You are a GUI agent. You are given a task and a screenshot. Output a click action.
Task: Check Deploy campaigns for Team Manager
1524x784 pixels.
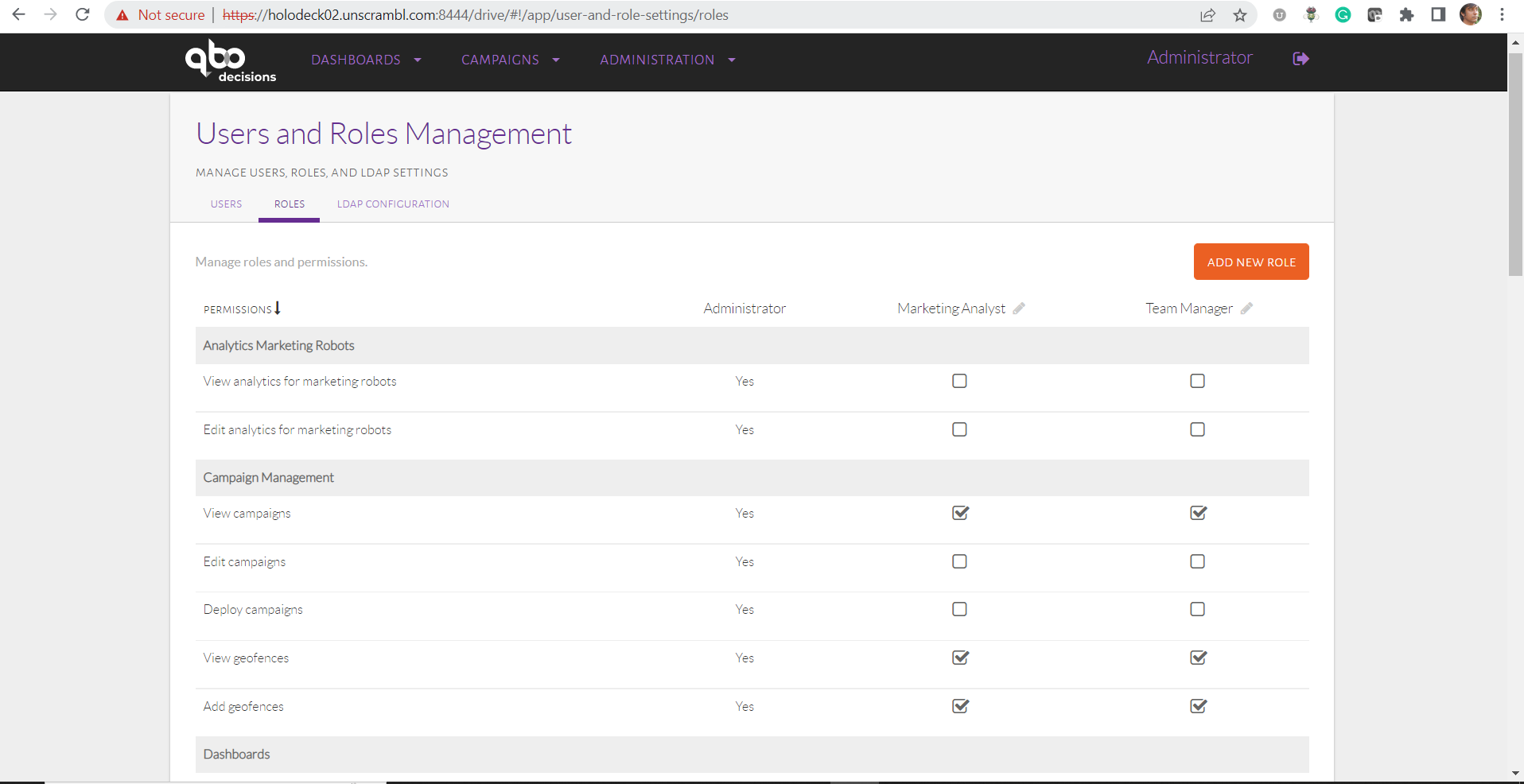tap(1197, 609)
